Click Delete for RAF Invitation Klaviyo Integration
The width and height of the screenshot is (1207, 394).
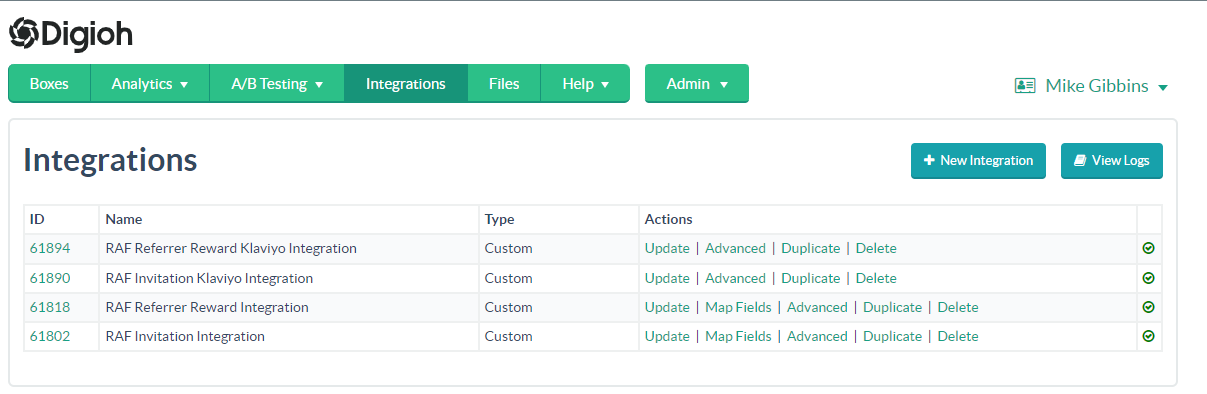(x=876, y=278)
